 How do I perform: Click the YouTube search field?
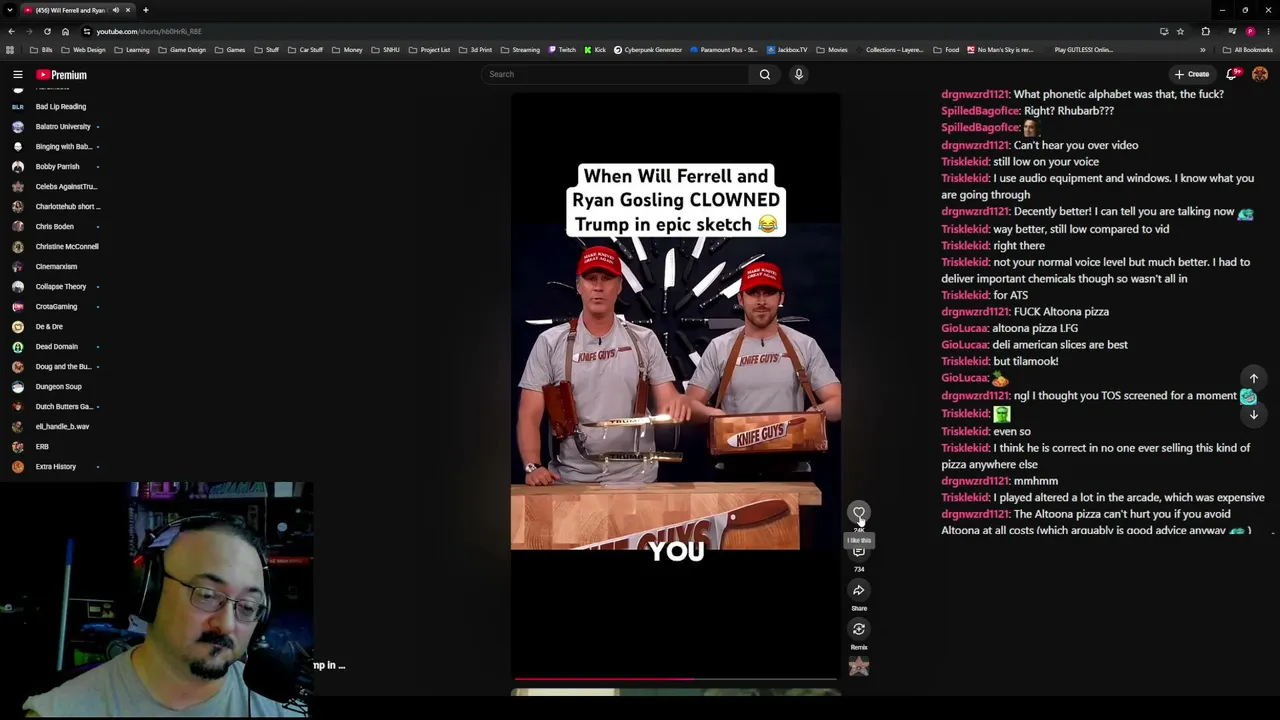click(x=615, y=74)
